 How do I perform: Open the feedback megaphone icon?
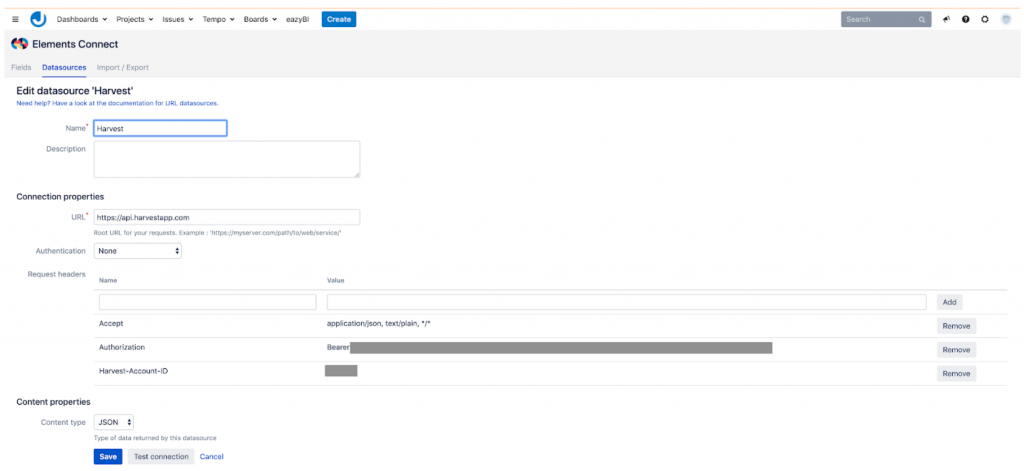tap(946, 20)
